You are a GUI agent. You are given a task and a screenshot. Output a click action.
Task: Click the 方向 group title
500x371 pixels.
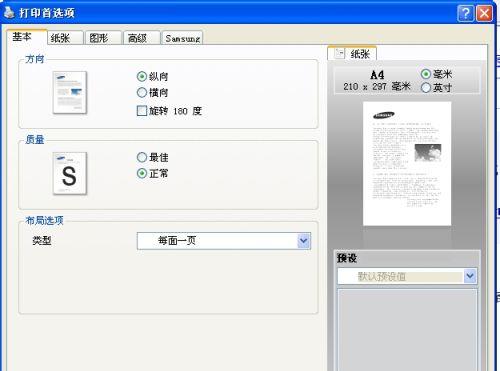[35, 59]
